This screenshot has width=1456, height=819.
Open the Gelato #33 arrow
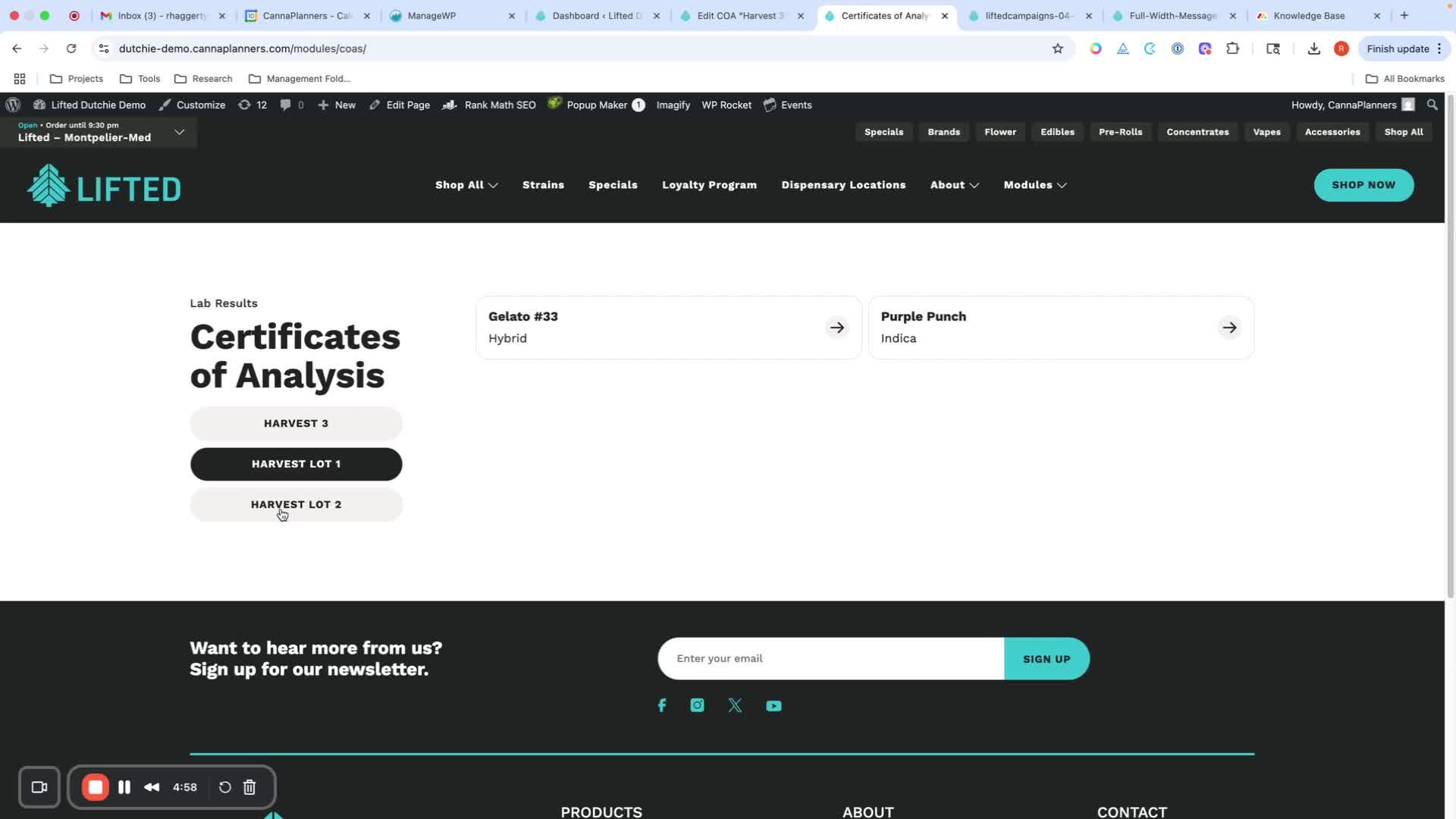coord(836,328)
